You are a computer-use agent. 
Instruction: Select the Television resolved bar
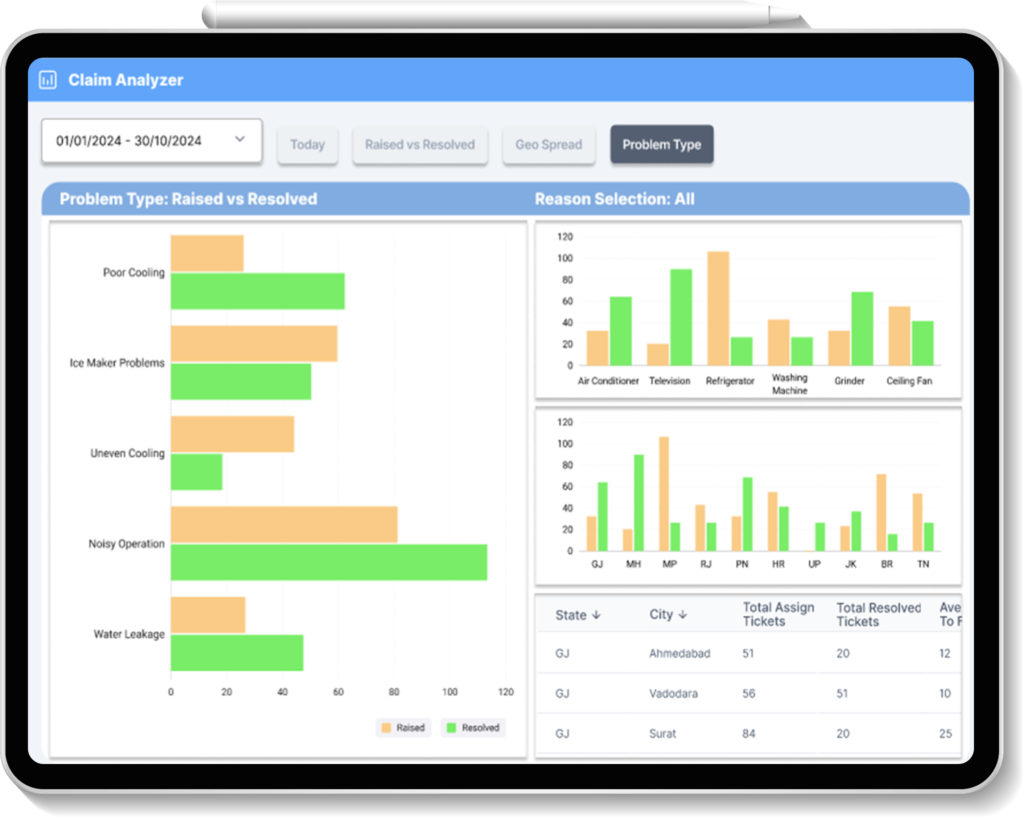point(681,317)
